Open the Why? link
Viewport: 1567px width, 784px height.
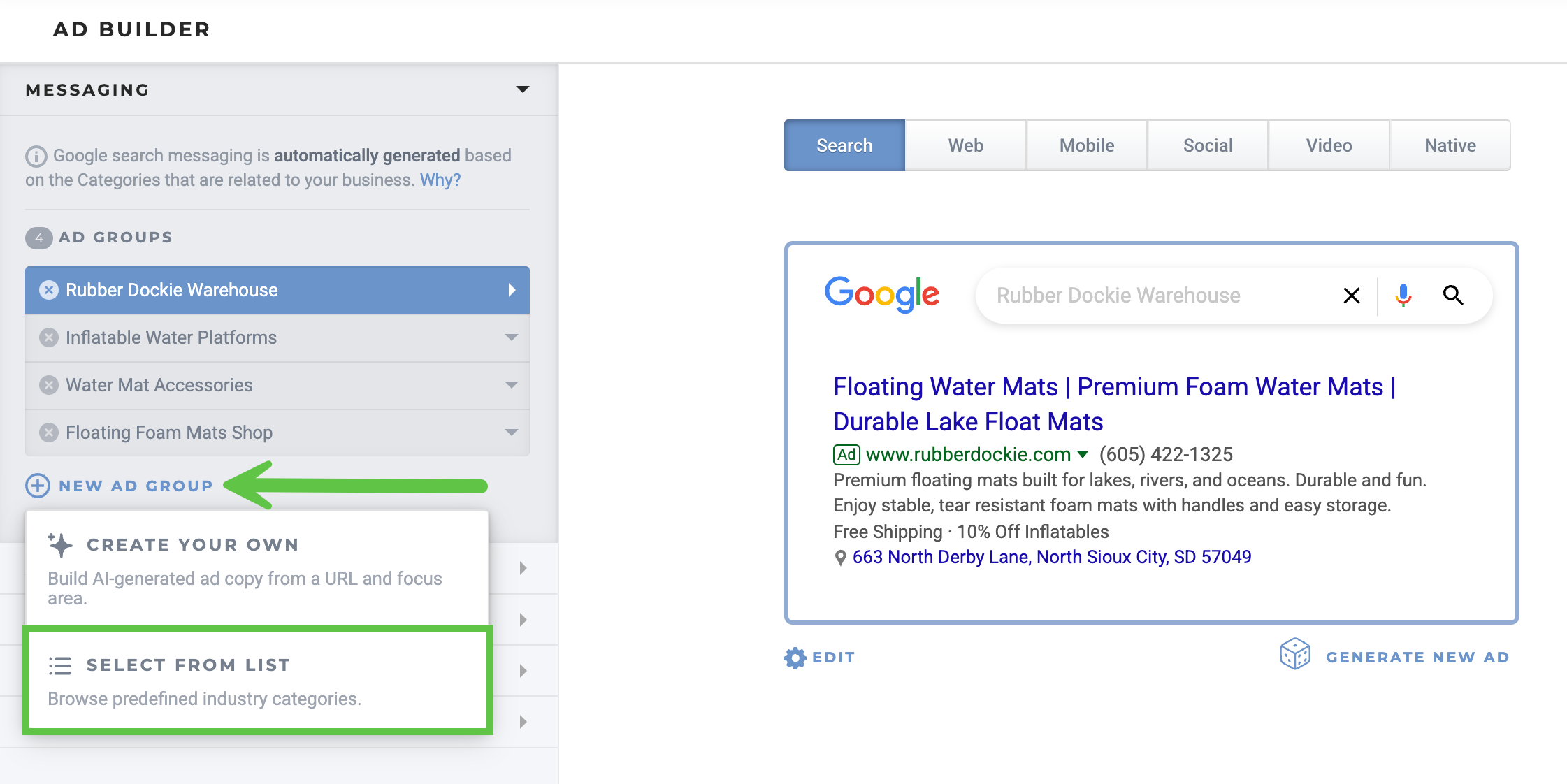tap(440, 180)
